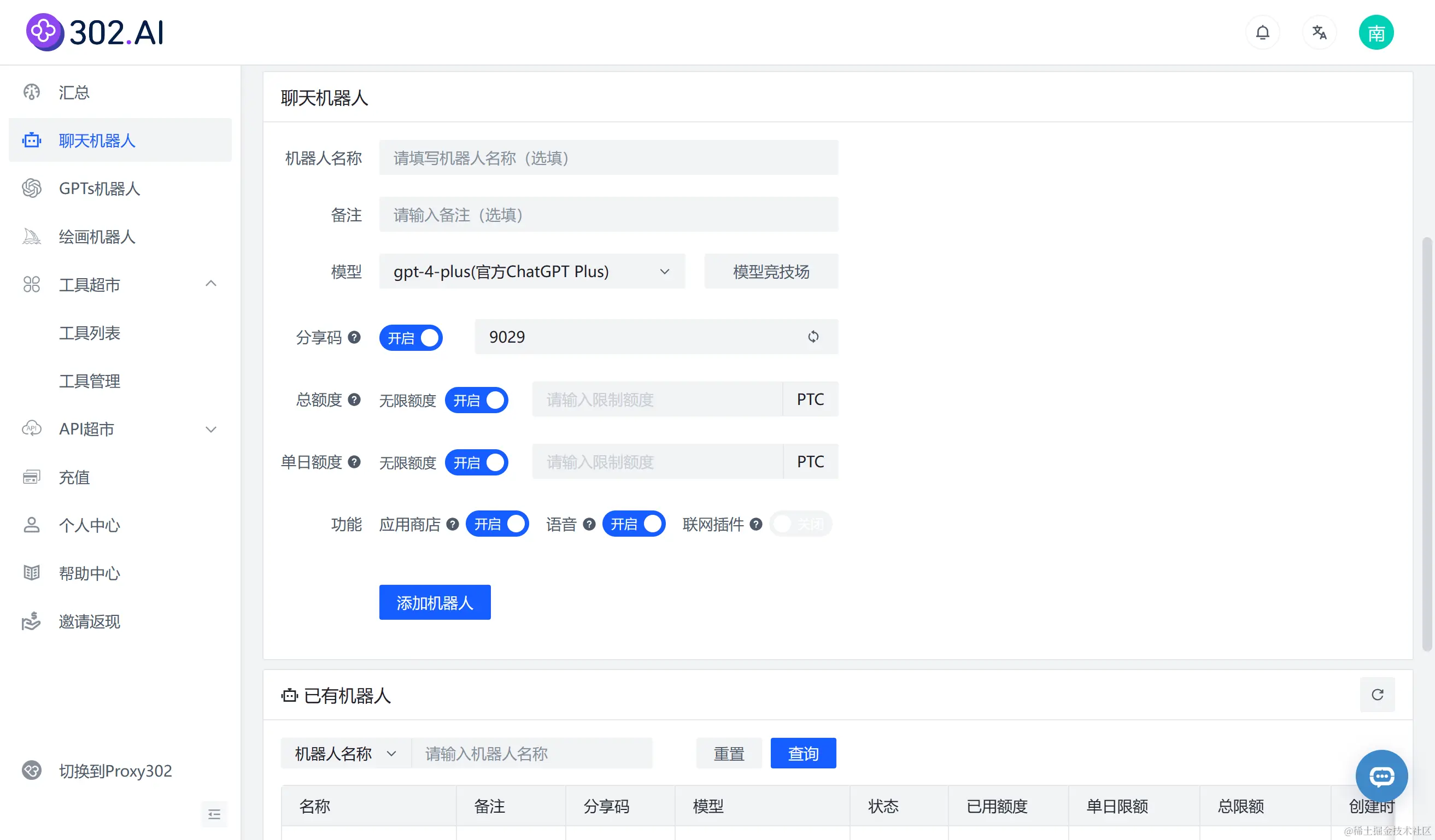
Task: Toggle 总额度 unlimited quota switch
Action: [476, 400]
